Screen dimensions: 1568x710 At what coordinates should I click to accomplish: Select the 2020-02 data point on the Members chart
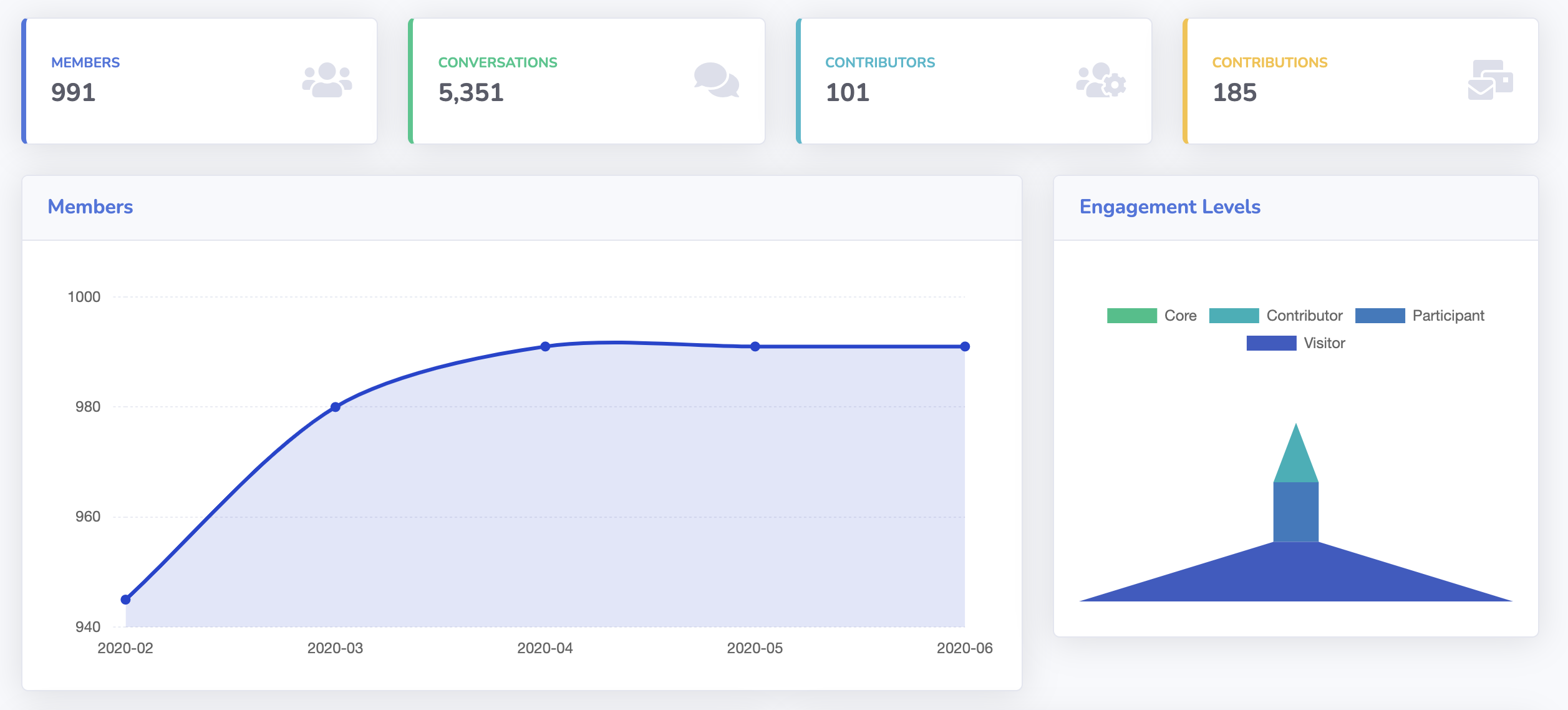125,599
